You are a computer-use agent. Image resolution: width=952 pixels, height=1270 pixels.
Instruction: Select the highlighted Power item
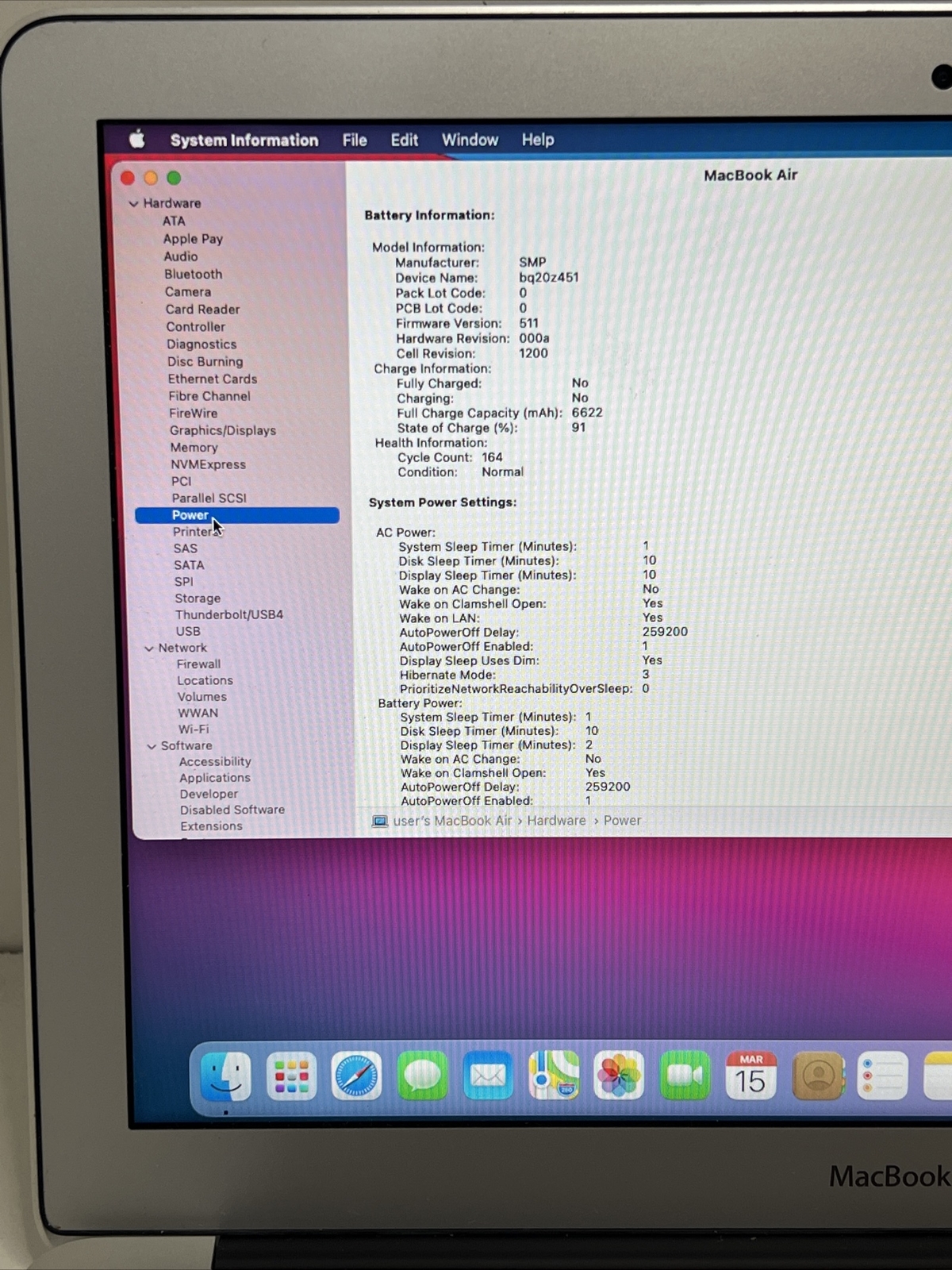[237, 515]
